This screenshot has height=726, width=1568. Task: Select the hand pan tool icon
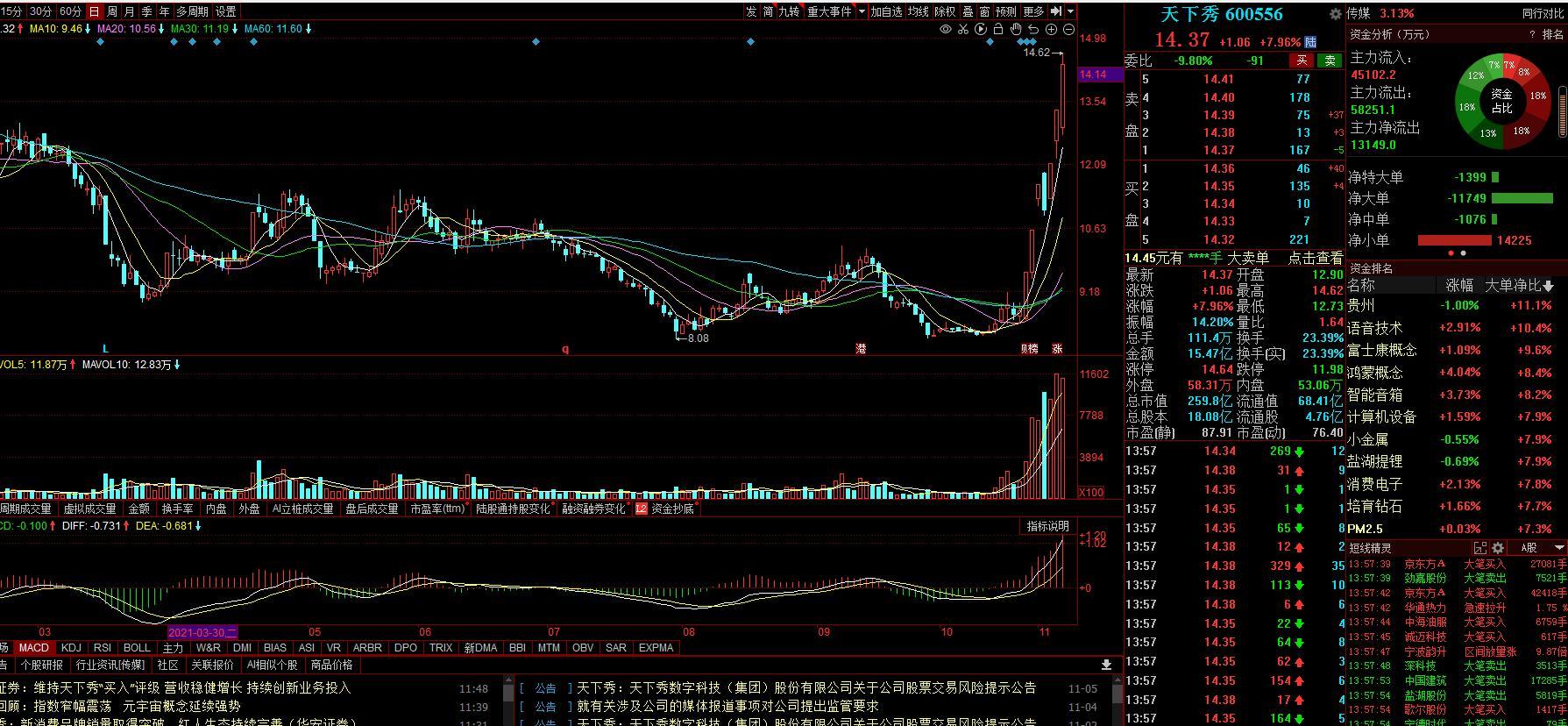tap(1017, 29)
